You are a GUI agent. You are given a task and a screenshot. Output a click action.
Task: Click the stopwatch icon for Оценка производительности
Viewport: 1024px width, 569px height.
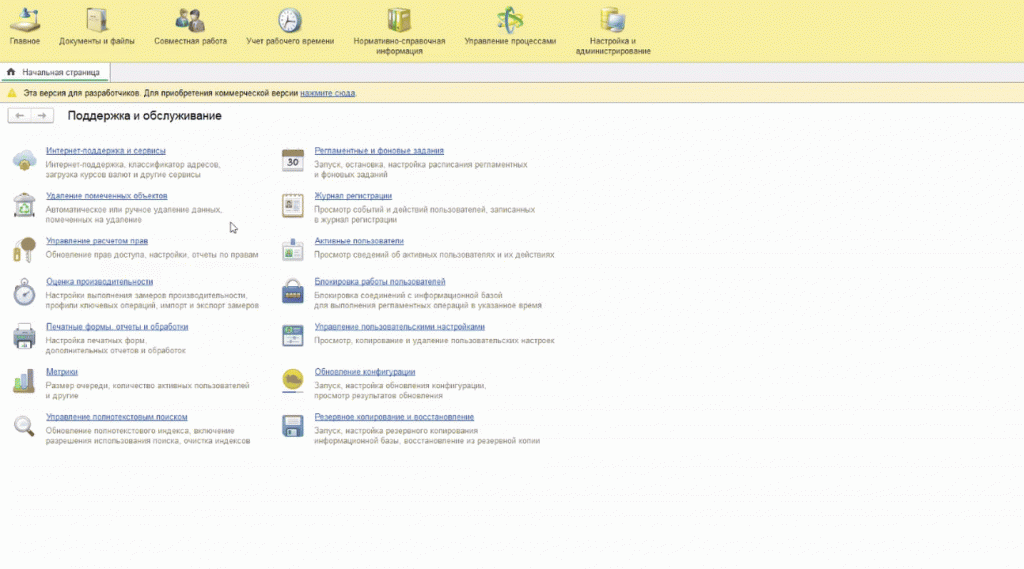[x=24, y=291]
